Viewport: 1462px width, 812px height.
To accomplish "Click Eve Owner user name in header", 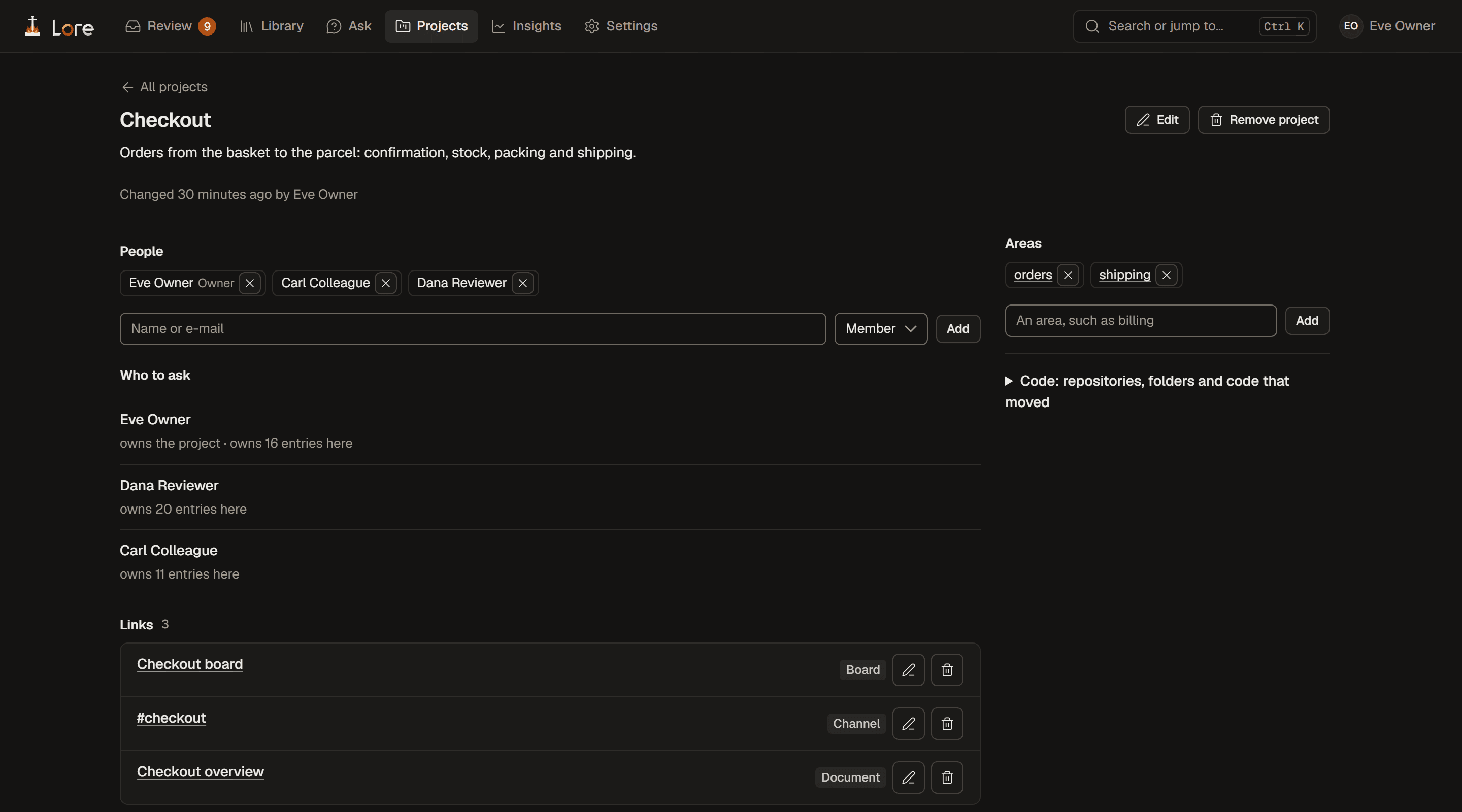I will click(x=1402, y=26).
